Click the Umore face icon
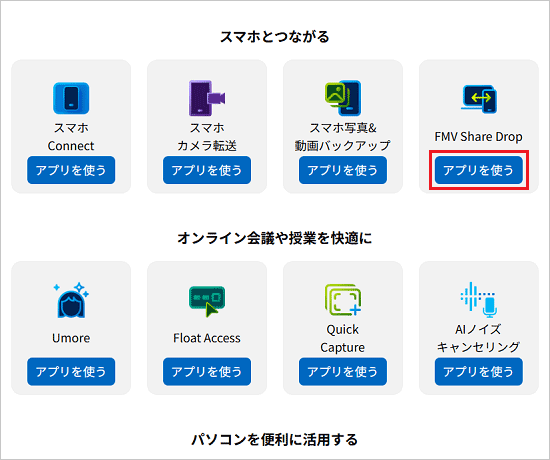The height and width of the screenshot is (460, 550). click(71, 300)
